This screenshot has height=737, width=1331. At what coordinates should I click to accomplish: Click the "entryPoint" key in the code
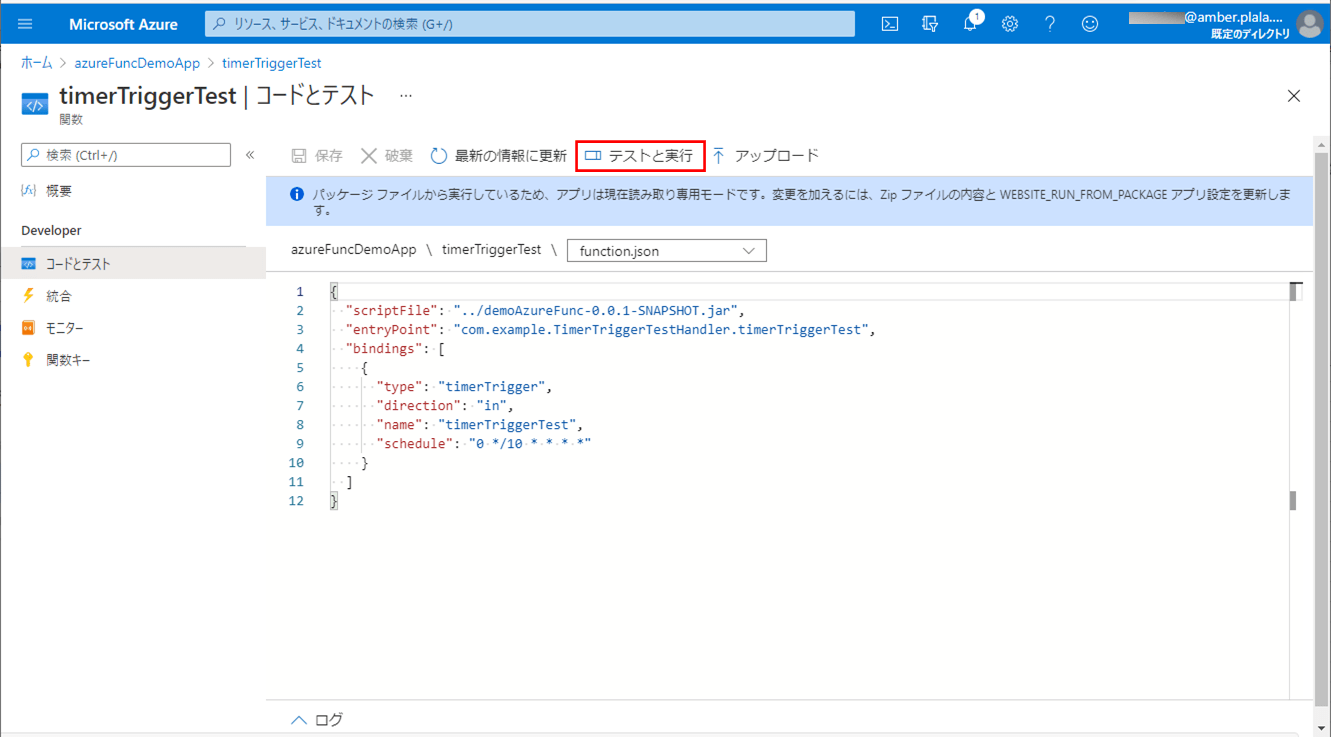[391, 330]
